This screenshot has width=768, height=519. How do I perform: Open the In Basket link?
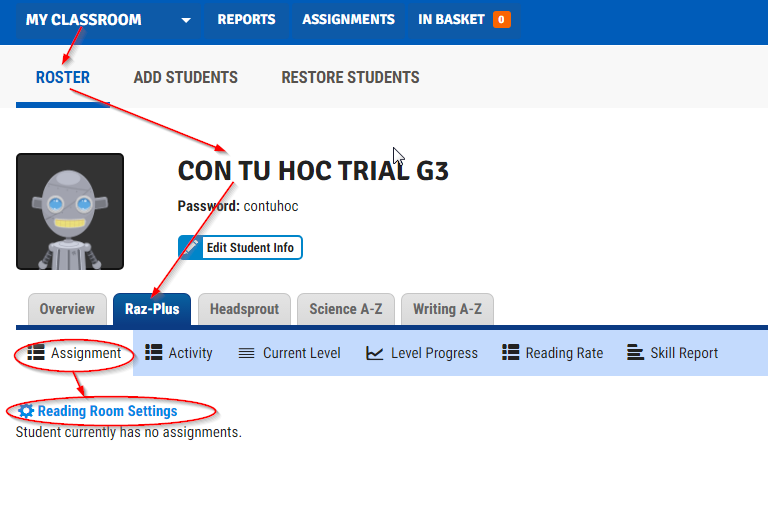(x=451, y=20)
